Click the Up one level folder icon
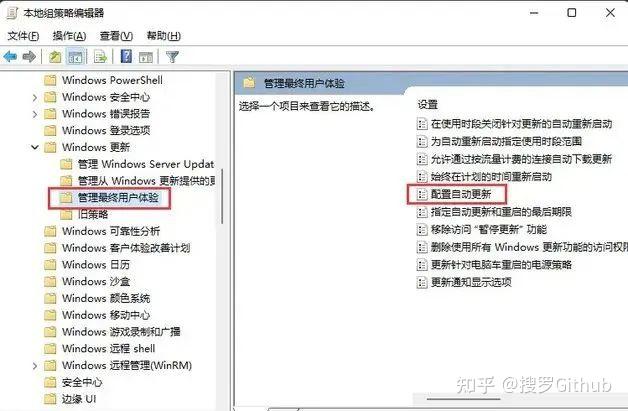This screenshot has width=628, height=411. pos(55,57)
